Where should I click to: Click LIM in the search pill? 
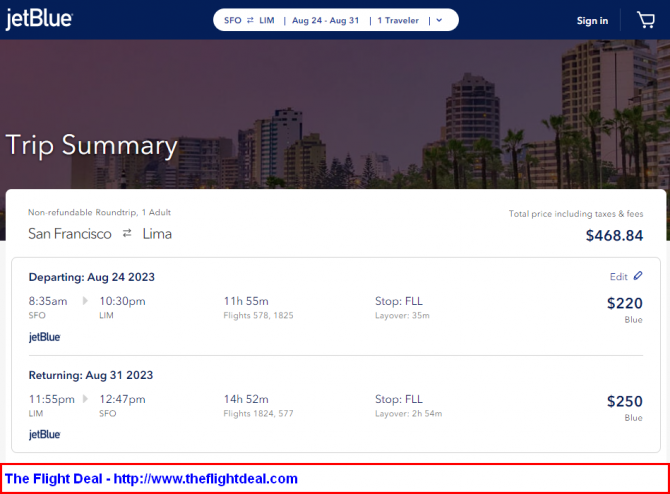[267, 20]
